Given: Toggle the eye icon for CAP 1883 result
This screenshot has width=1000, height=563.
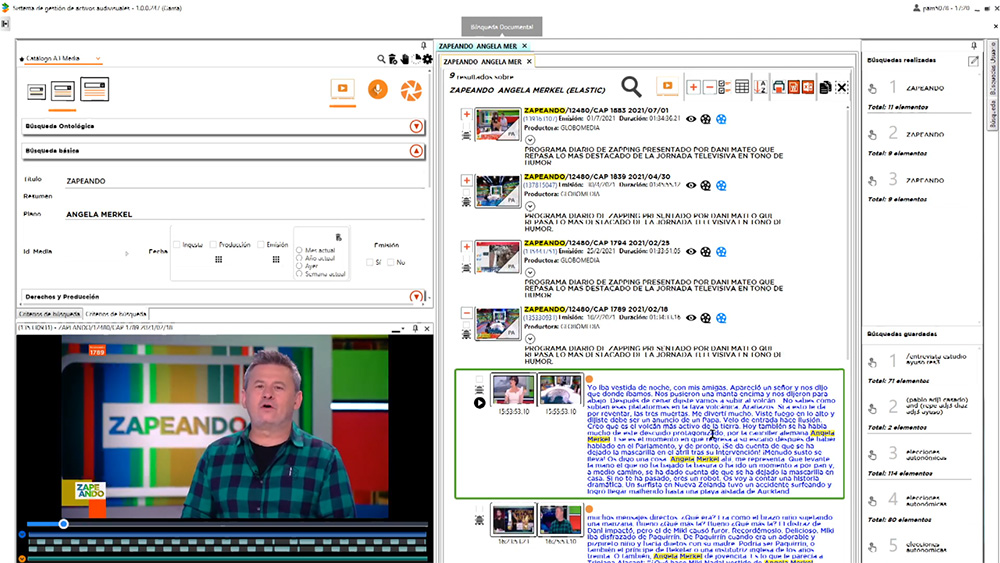Looking at the screenshot, I should (x=691, y=119).
